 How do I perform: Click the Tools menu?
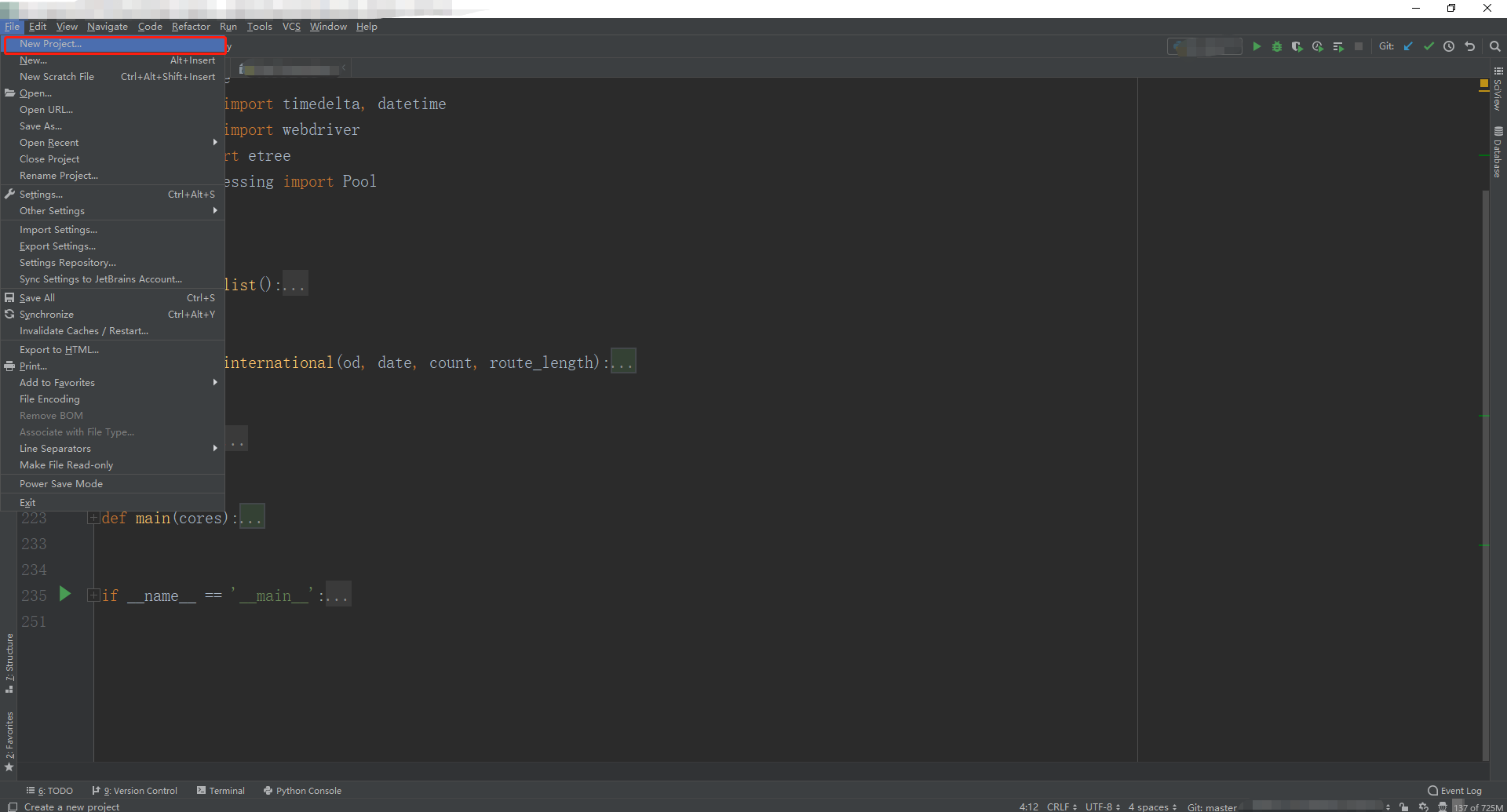pyautogui.click(x=259, y=27)
